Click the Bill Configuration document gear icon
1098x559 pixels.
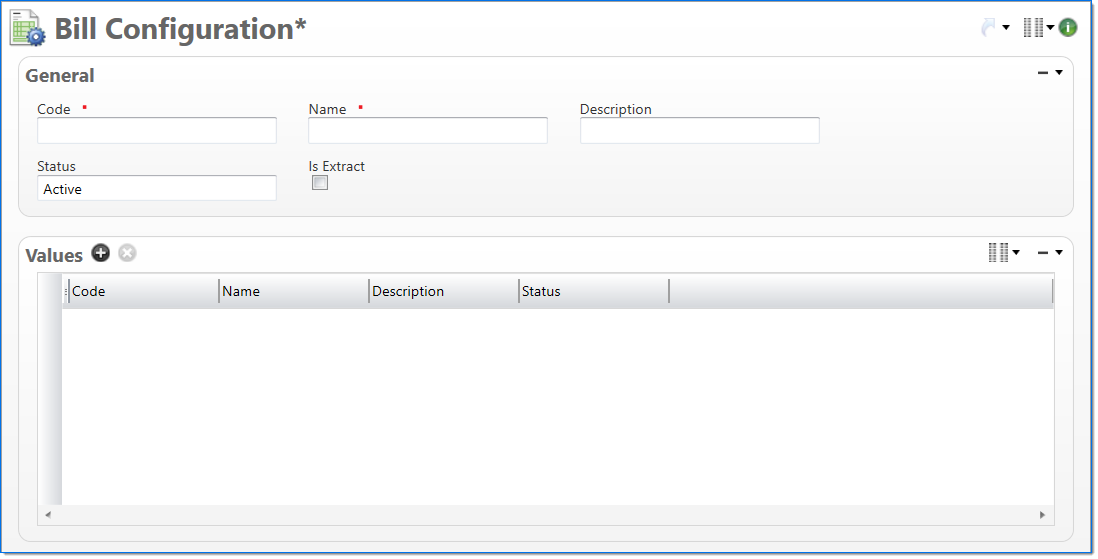[27, 28]
